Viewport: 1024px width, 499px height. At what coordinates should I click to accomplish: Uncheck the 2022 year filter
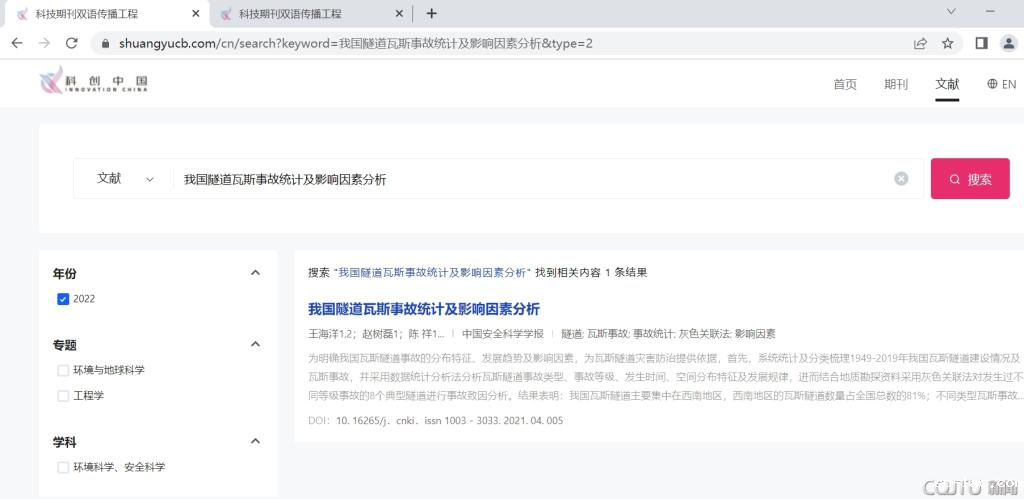64,299
